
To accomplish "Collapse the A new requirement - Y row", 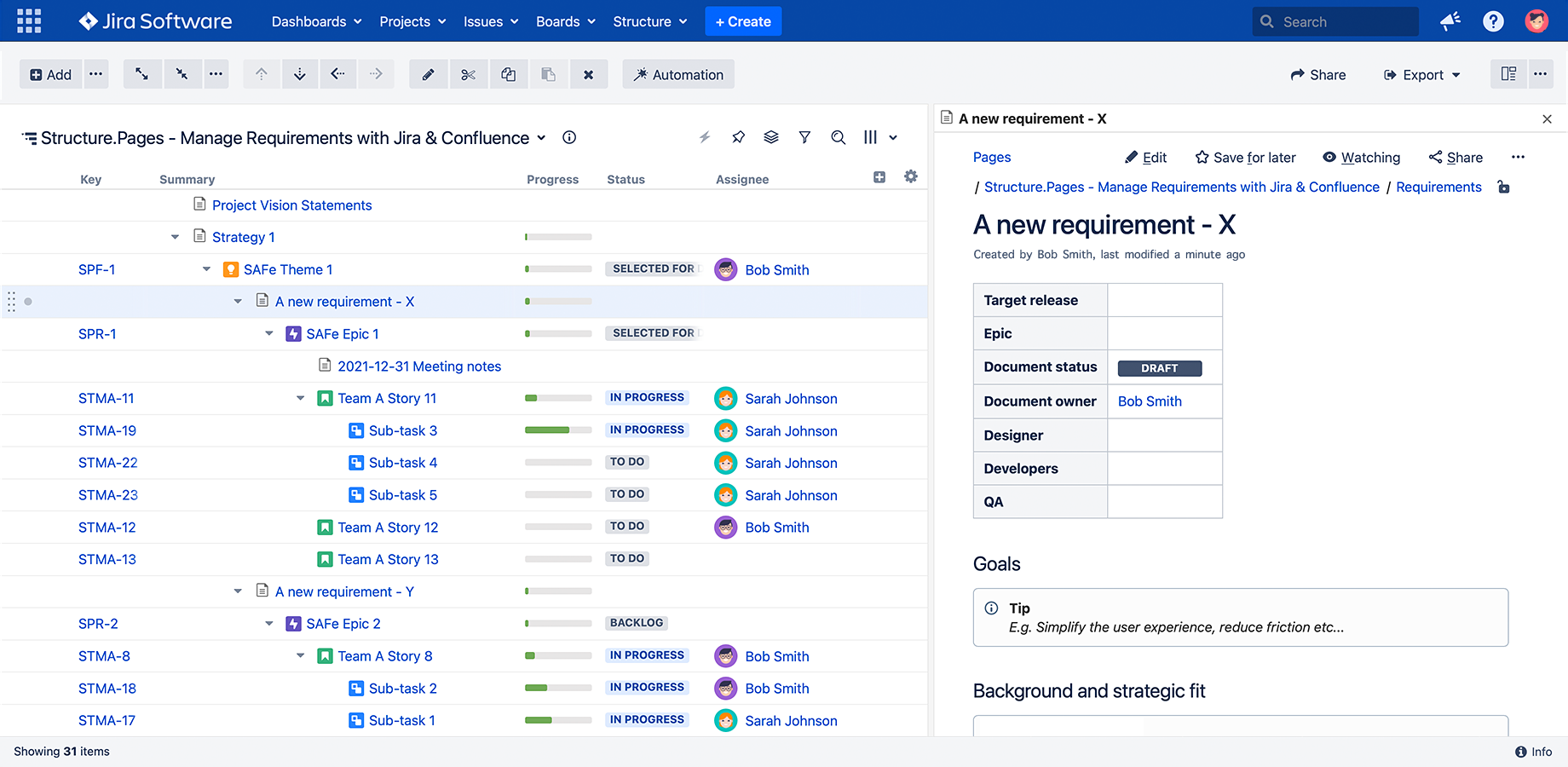I will pyautogui.click(x=238, y=591).
